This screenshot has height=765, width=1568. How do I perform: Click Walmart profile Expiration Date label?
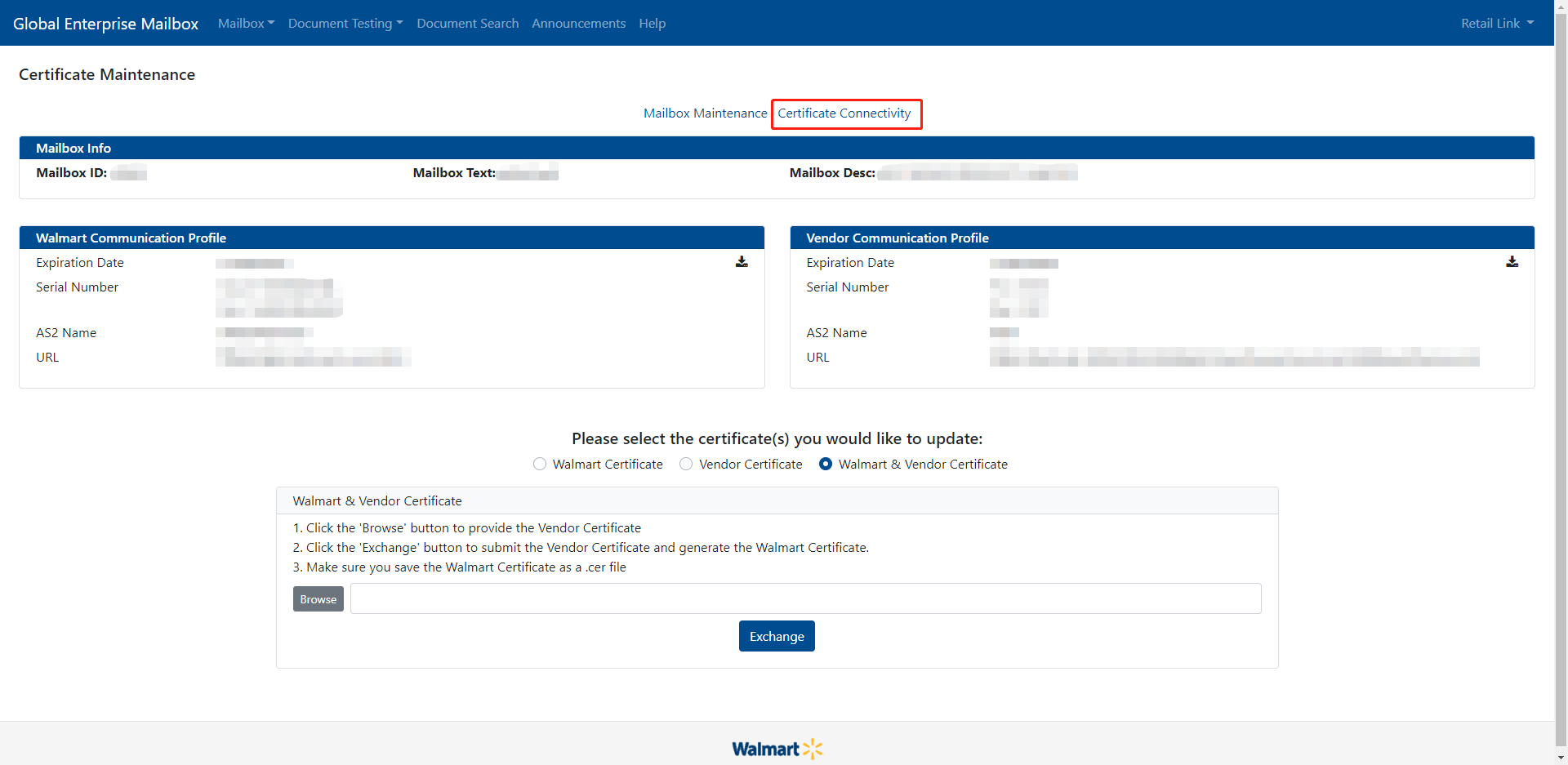tap(80, 263)
